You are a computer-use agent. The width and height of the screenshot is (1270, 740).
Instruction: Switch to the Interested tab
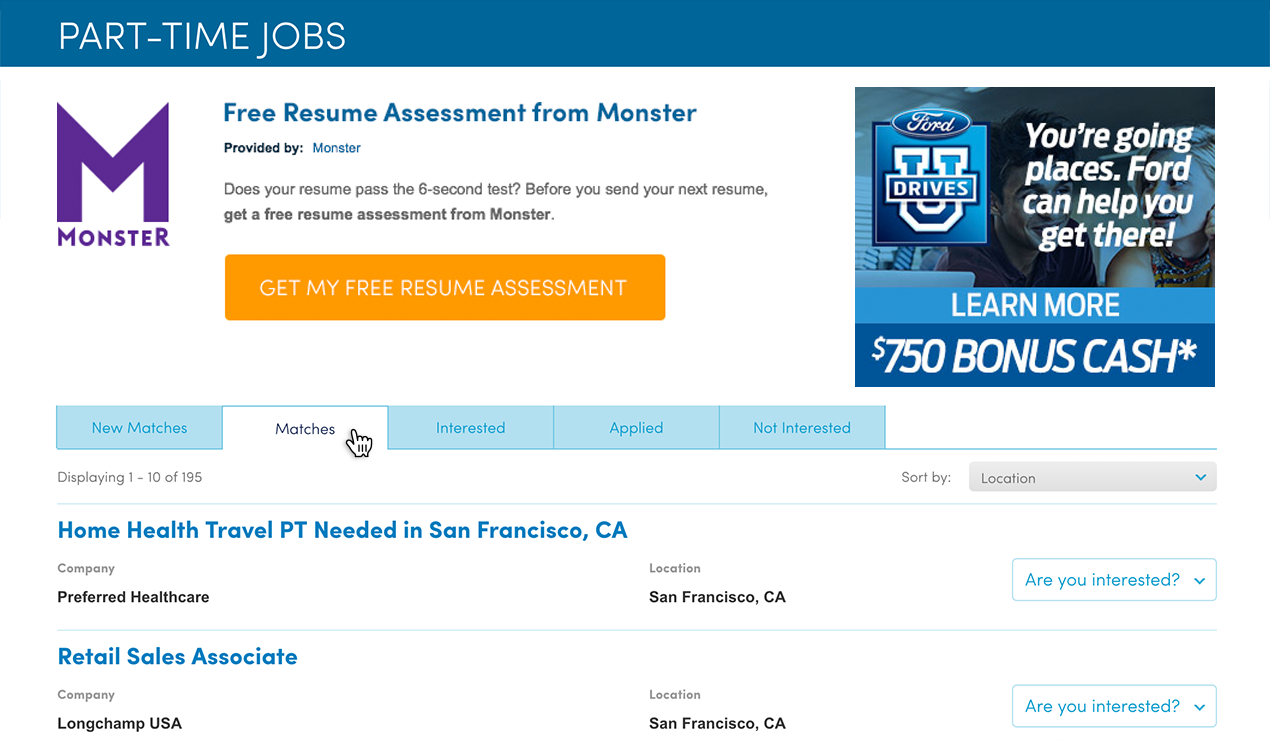click(470, 428)
